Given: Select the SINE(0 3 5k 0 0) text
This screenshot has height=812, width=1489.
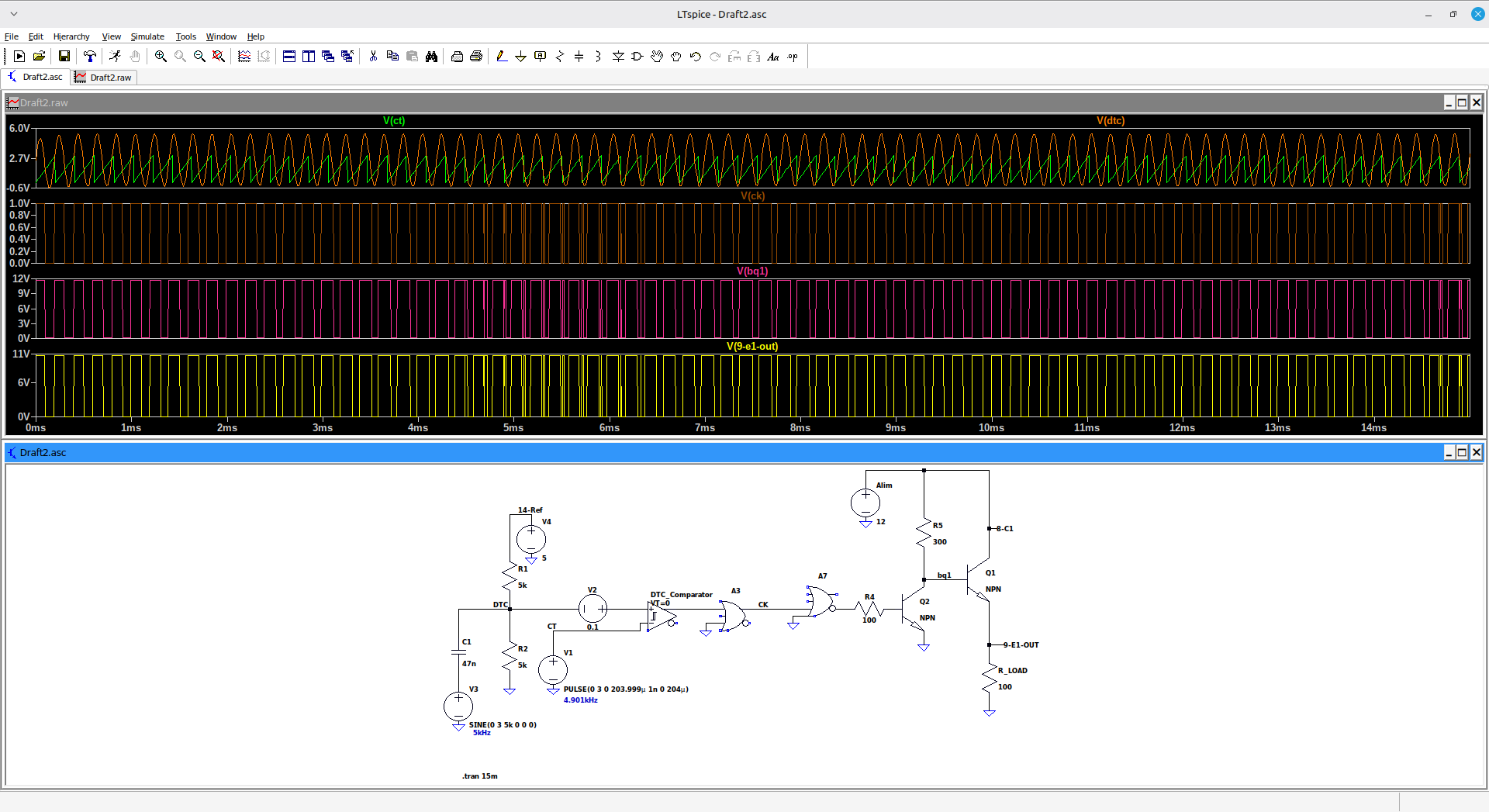Looking at the screenshot, I should click(503, 724).
